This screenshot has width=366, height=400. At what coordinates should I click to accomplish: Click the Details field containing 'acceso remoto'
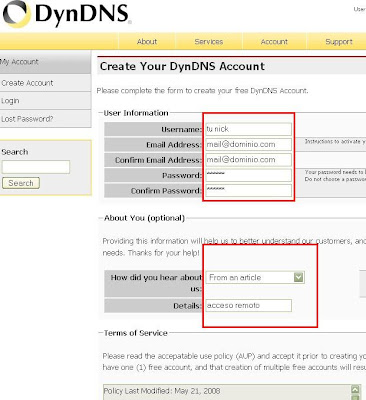tap(248, 305)
